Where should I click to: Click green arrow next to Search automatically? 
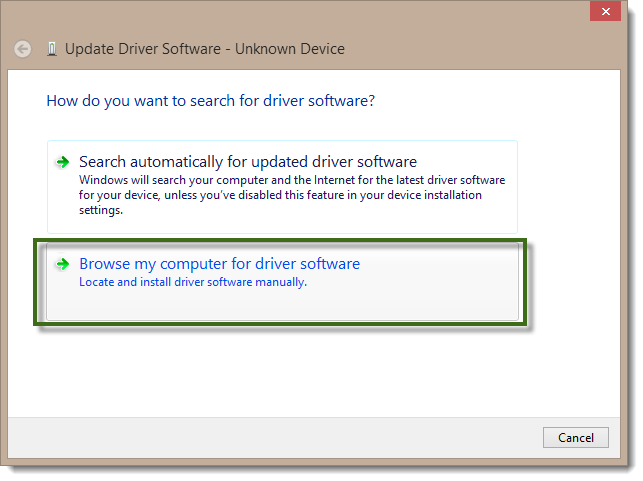tap(63, 162)
